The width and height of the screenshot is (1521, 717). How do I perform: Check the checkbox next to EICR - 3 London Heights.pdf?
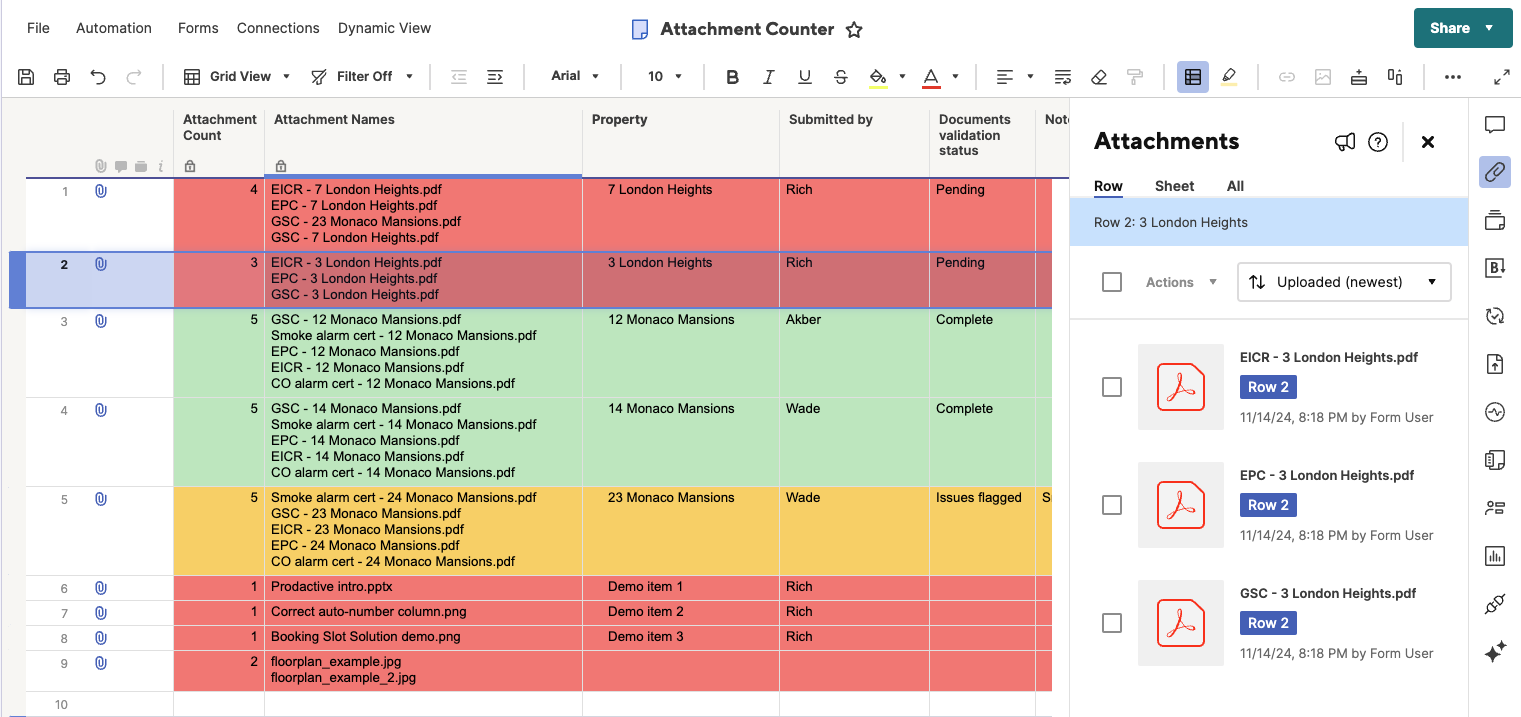pos(1111,387)
